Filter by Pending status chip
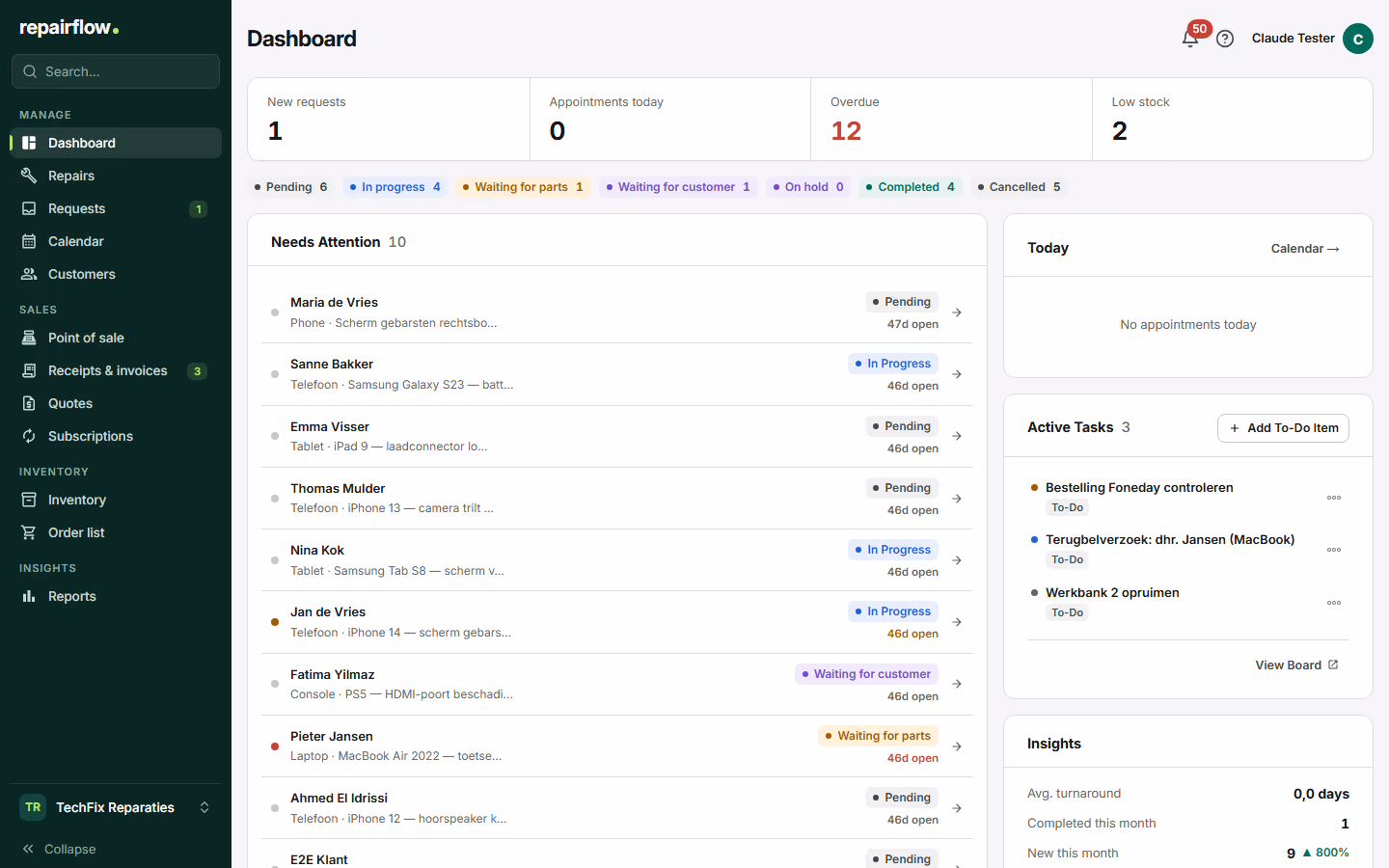 [290, 187]
